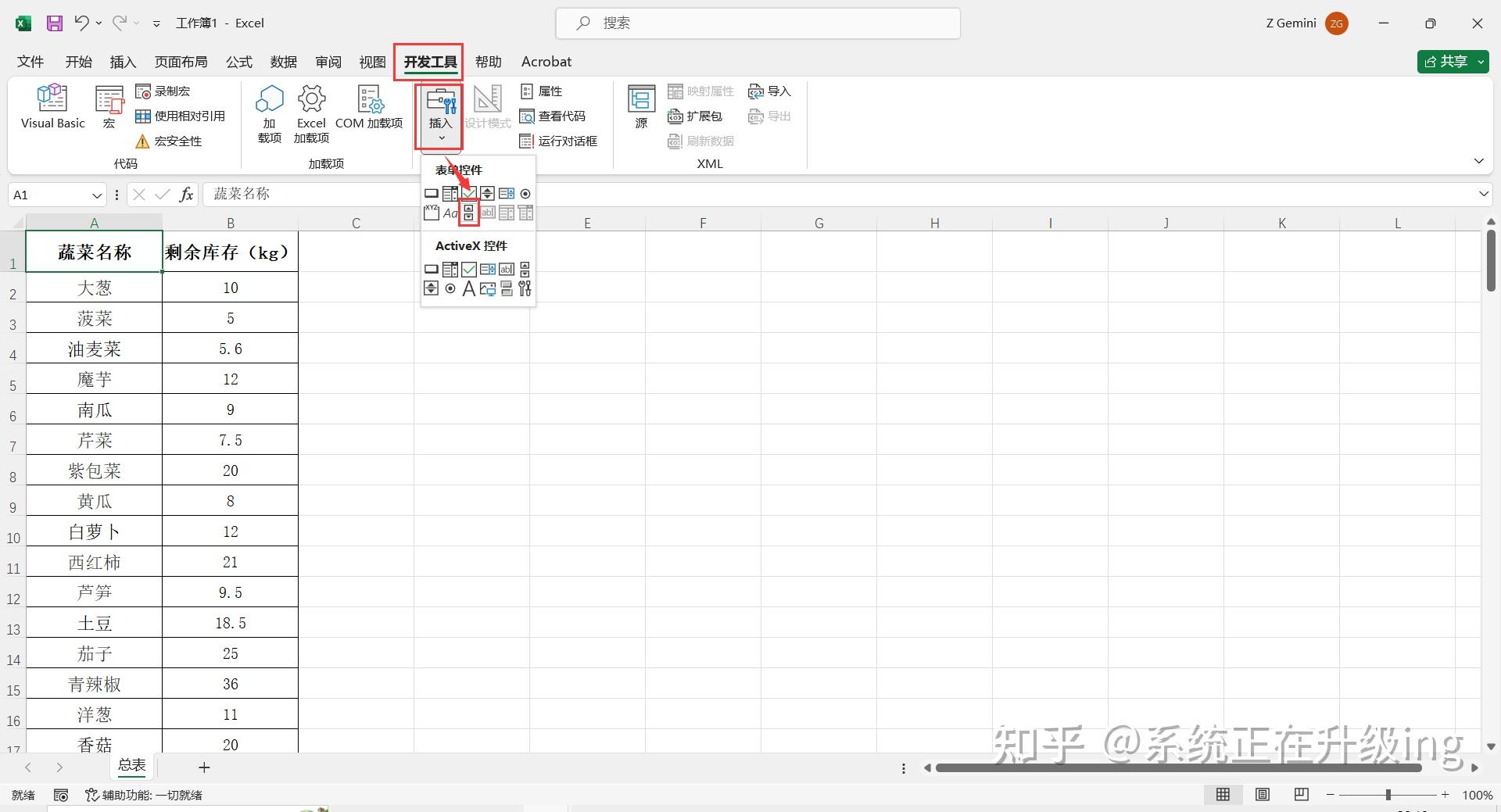1501x812 pixels.
Task: Insert form control option button
Action: (x=525, y=193)
